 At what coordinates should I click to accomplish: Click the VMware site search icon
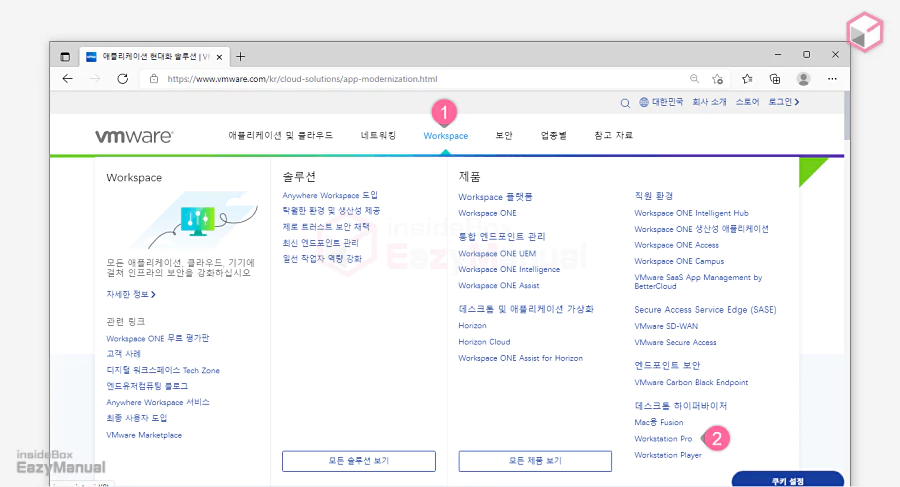[x=625, y=103]
